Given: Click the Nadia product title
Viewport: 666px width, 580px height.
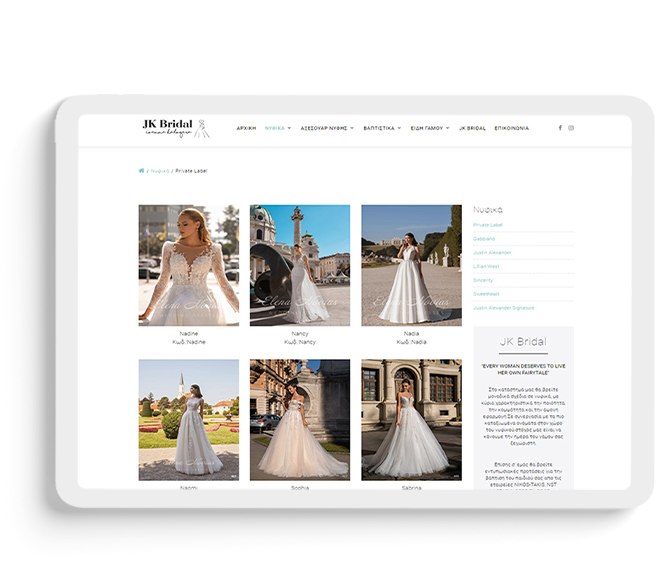Looking at the screenshot, I should point(412,334).
